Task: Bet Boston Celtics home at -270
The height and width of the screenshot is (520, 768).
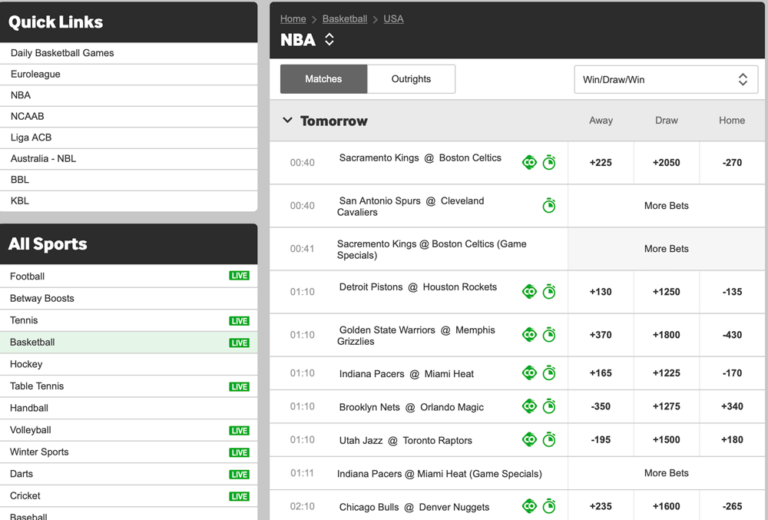Action: [x=732, y=163]
